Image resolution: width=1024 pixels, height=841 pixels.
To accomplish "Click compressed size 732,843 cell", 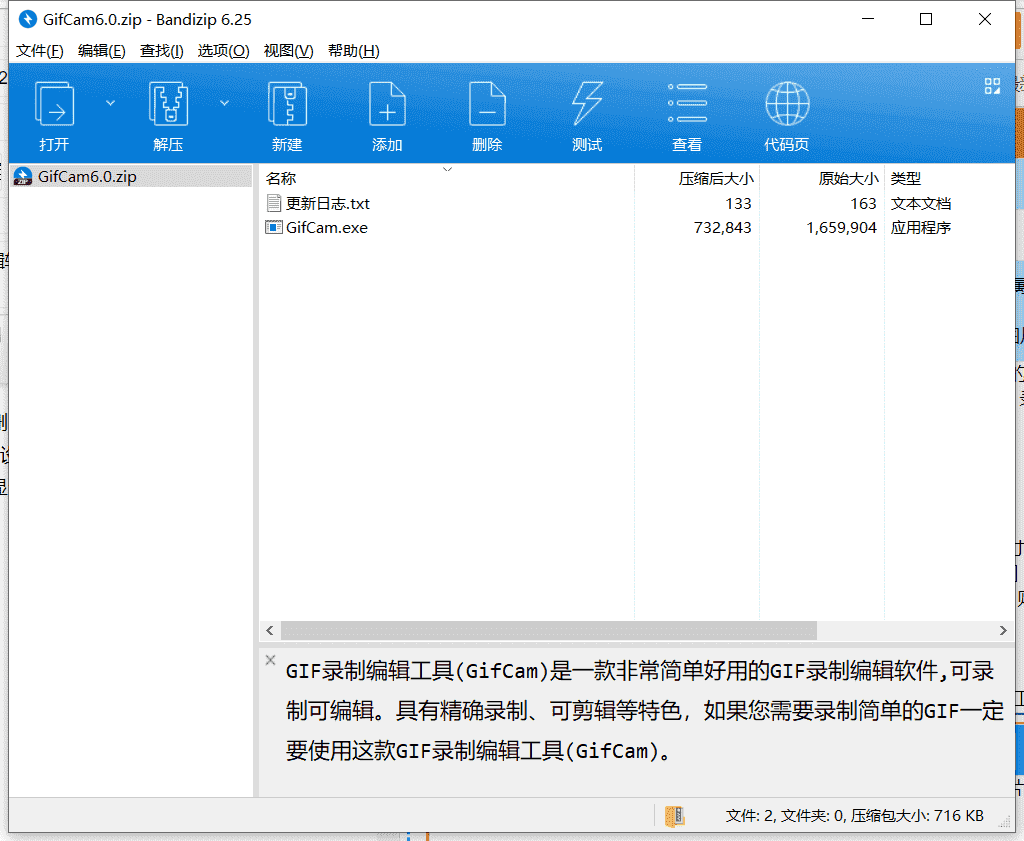I will (x=722, y=228).
